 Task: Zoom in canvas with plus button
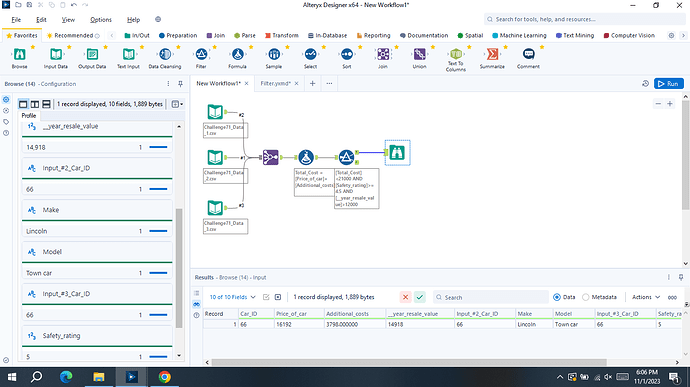[670, 104]
